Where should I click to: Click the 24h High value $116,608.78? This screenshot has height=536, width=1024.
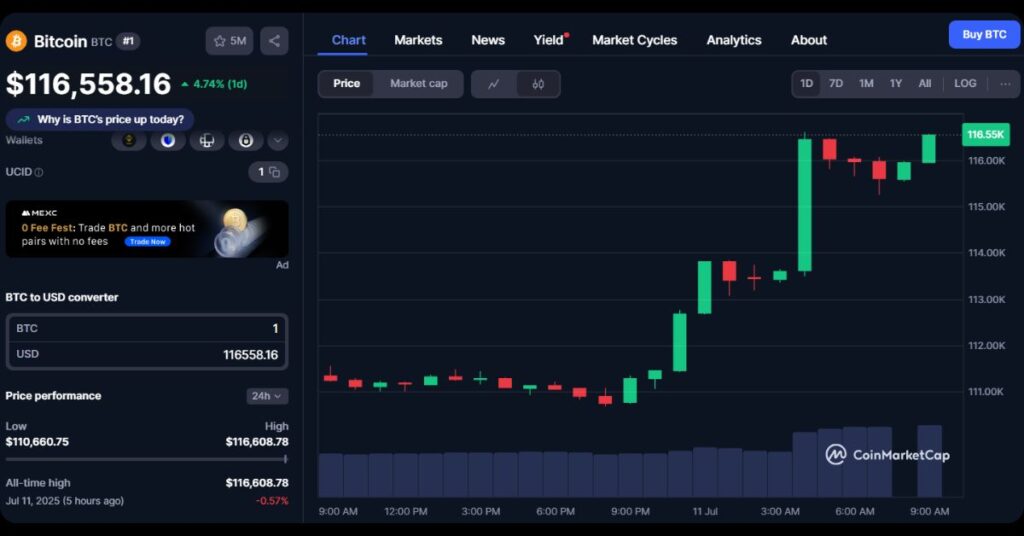point(257,442)
